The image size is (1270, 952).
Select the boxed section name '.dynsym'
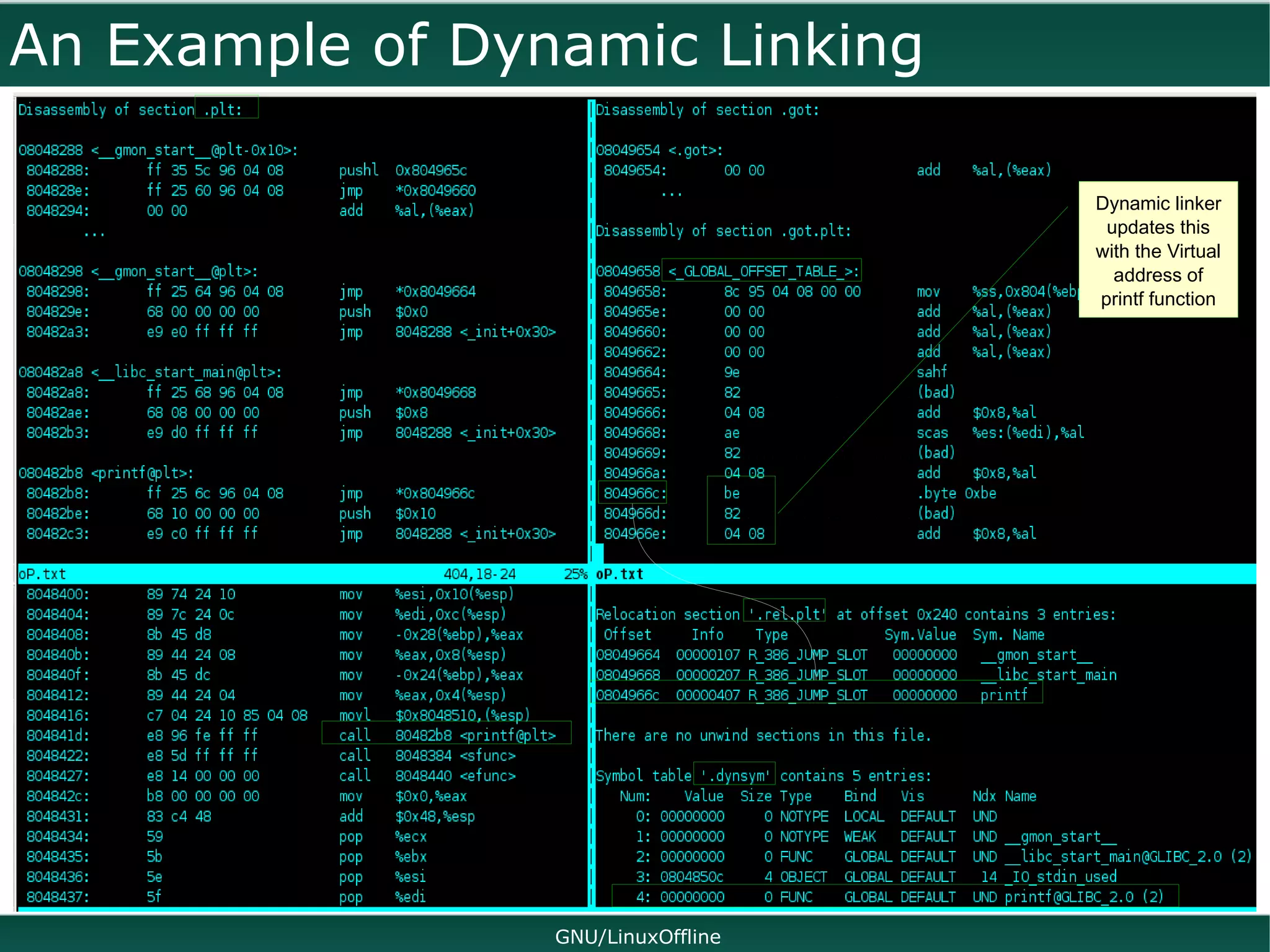tap(734, 774)
